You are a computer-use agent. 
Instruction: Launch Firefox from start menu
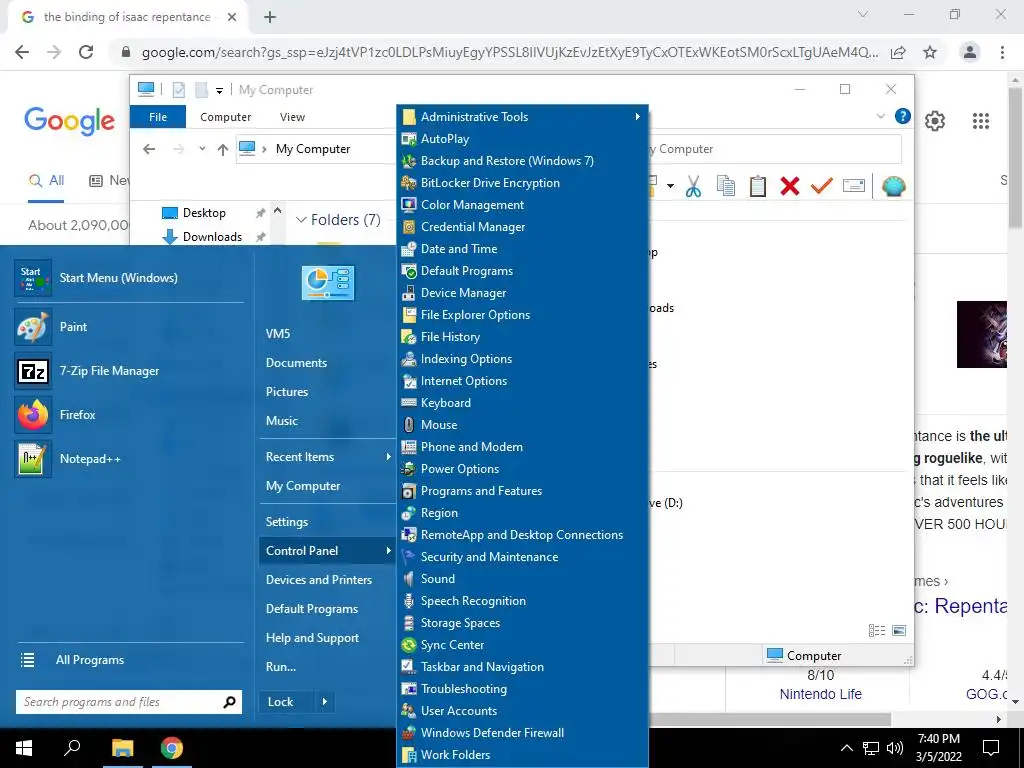(x=33, y=415)
